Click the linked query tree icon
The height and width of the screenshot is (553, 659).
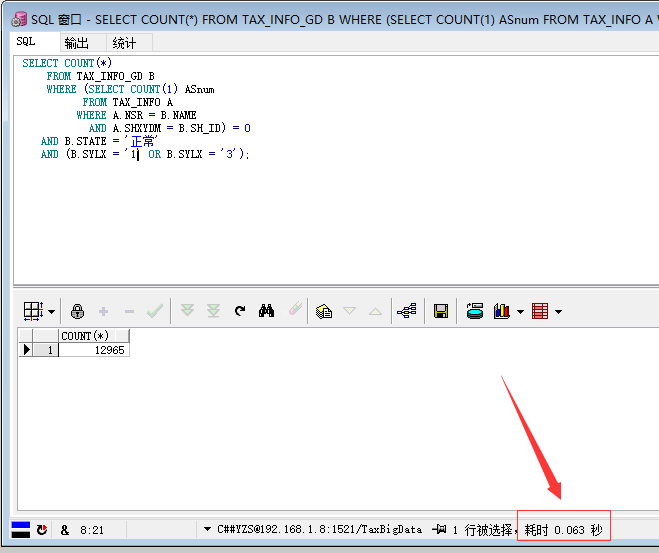click(x=407, y=311)
